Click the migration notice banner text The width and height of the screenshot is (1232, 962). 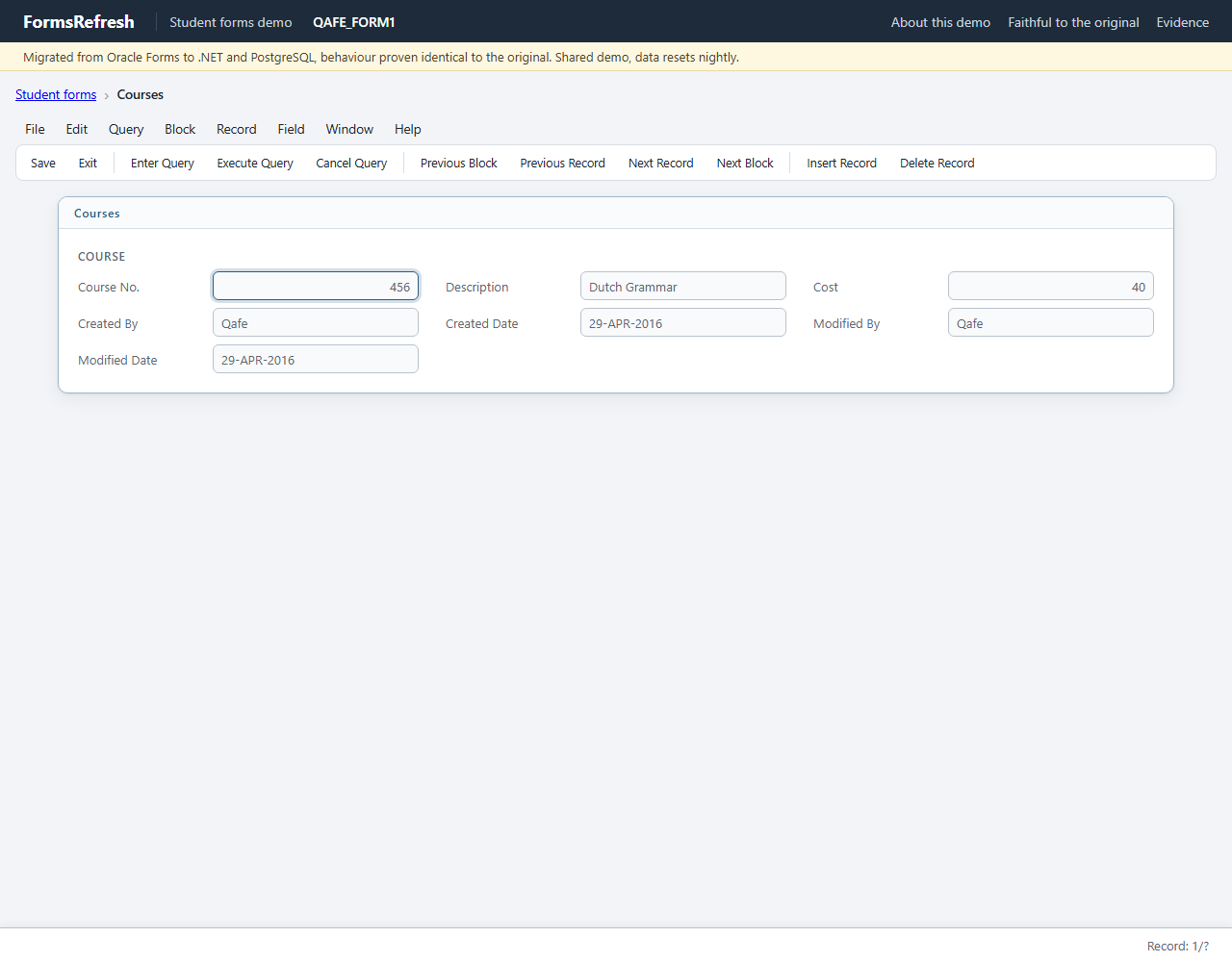(x=381, y=57)
